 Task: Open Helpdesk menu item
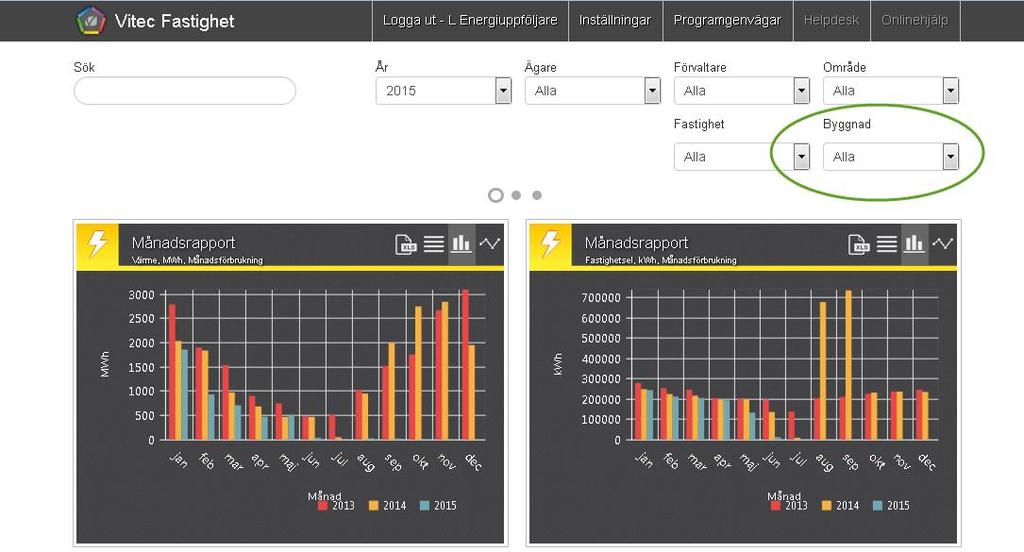pyautogui.click(x=831, y=20)
